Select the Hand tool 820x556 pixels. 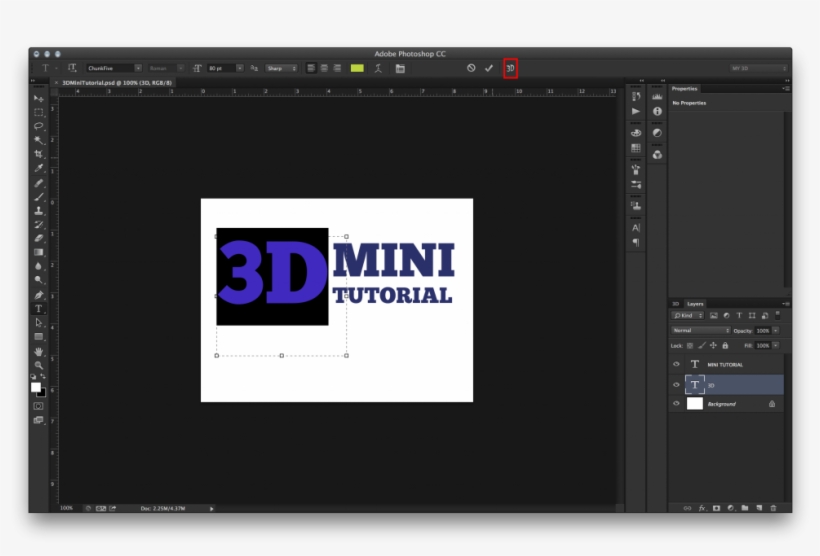point(38,351)
